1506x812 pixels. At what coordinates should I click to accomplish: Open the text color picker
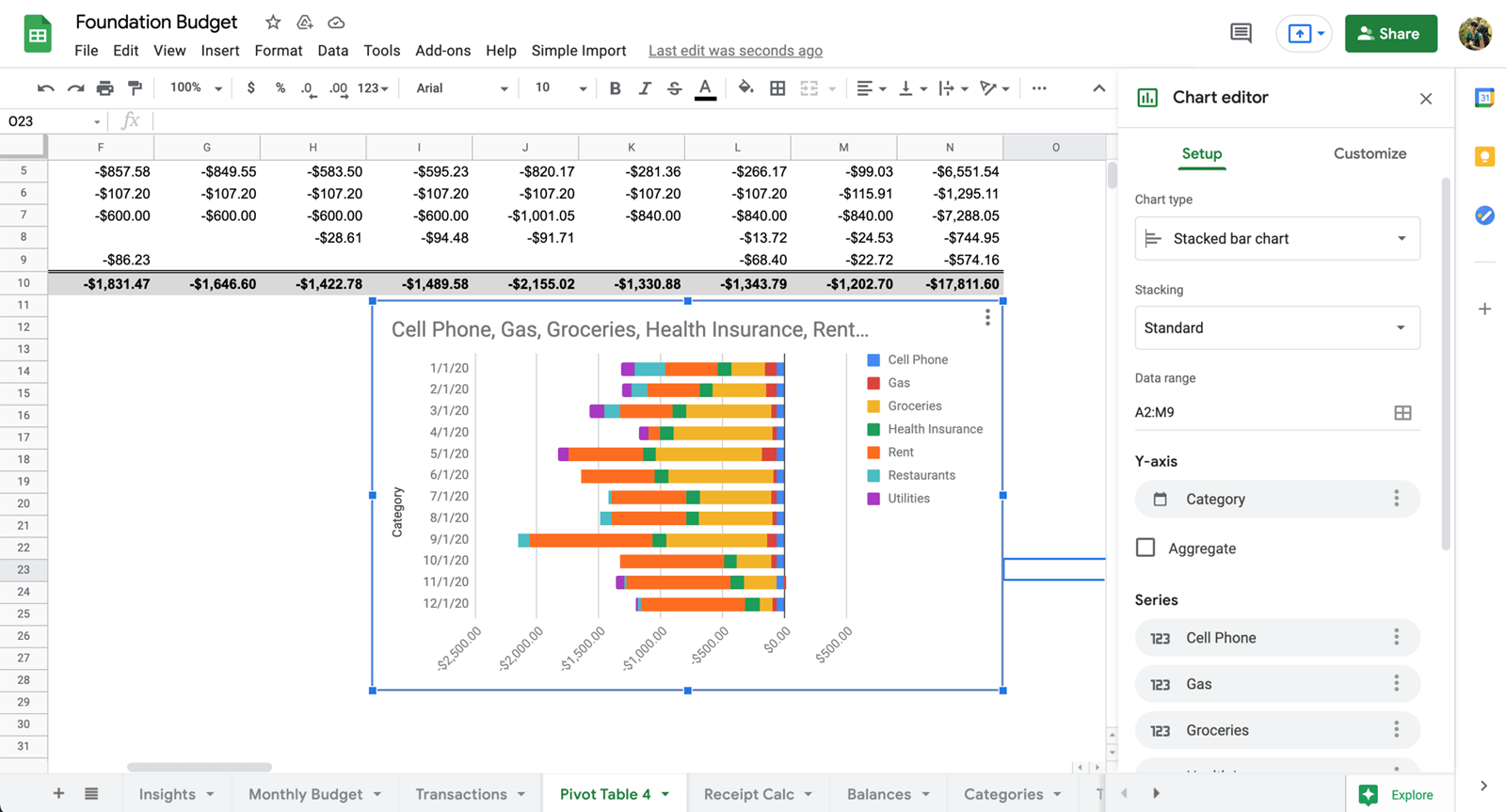[705, 89]
